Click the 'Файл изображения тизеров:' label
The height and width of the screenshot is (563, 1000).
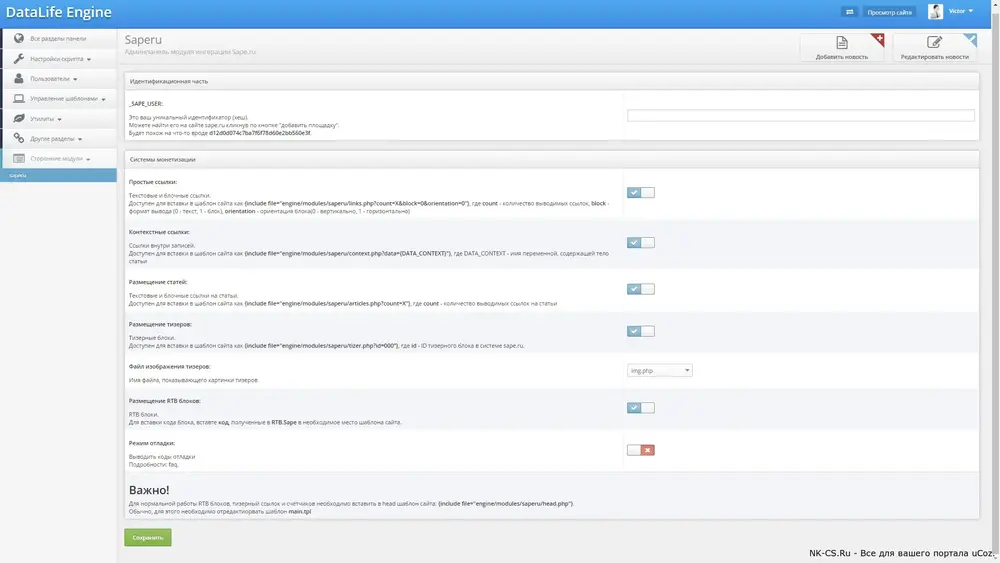(170, 367)
